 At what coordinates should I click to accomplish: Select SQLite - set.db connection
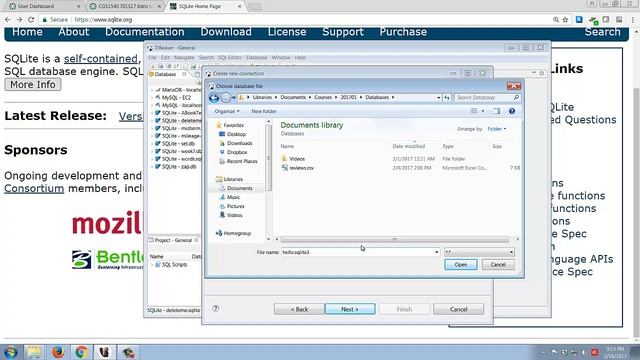[175, 144]
